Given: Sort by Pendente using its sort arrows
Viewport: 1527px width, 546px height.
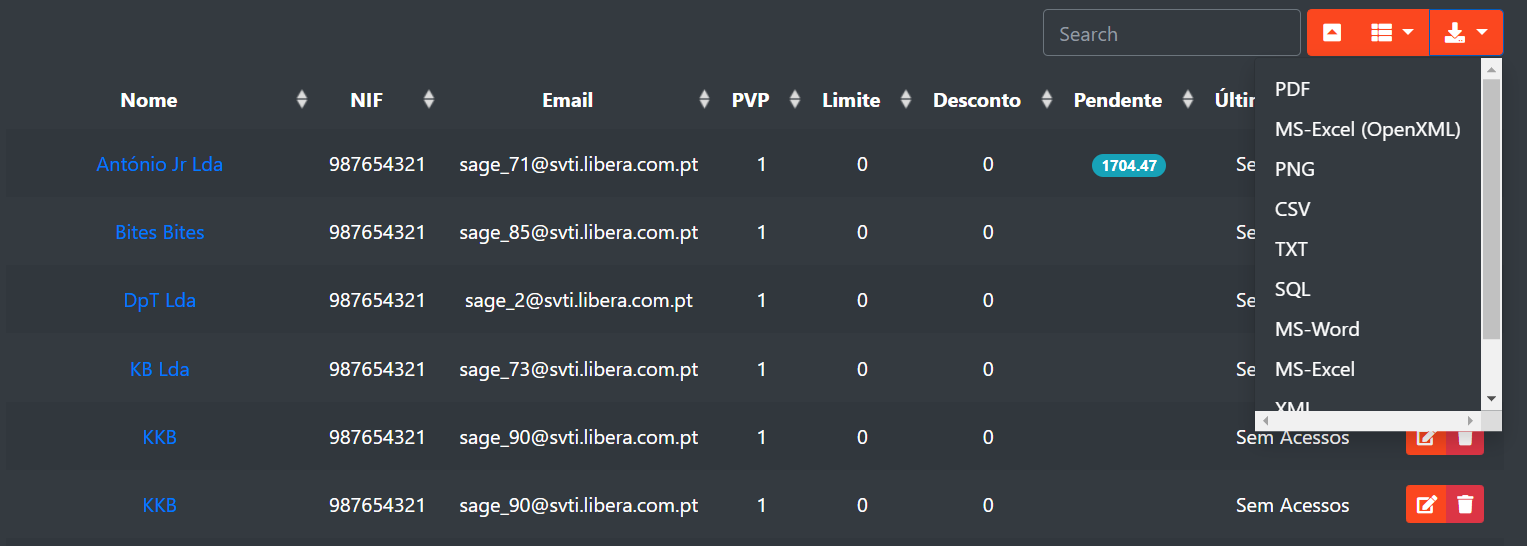Looking at the screenshot, I should tap(1188, 100).
